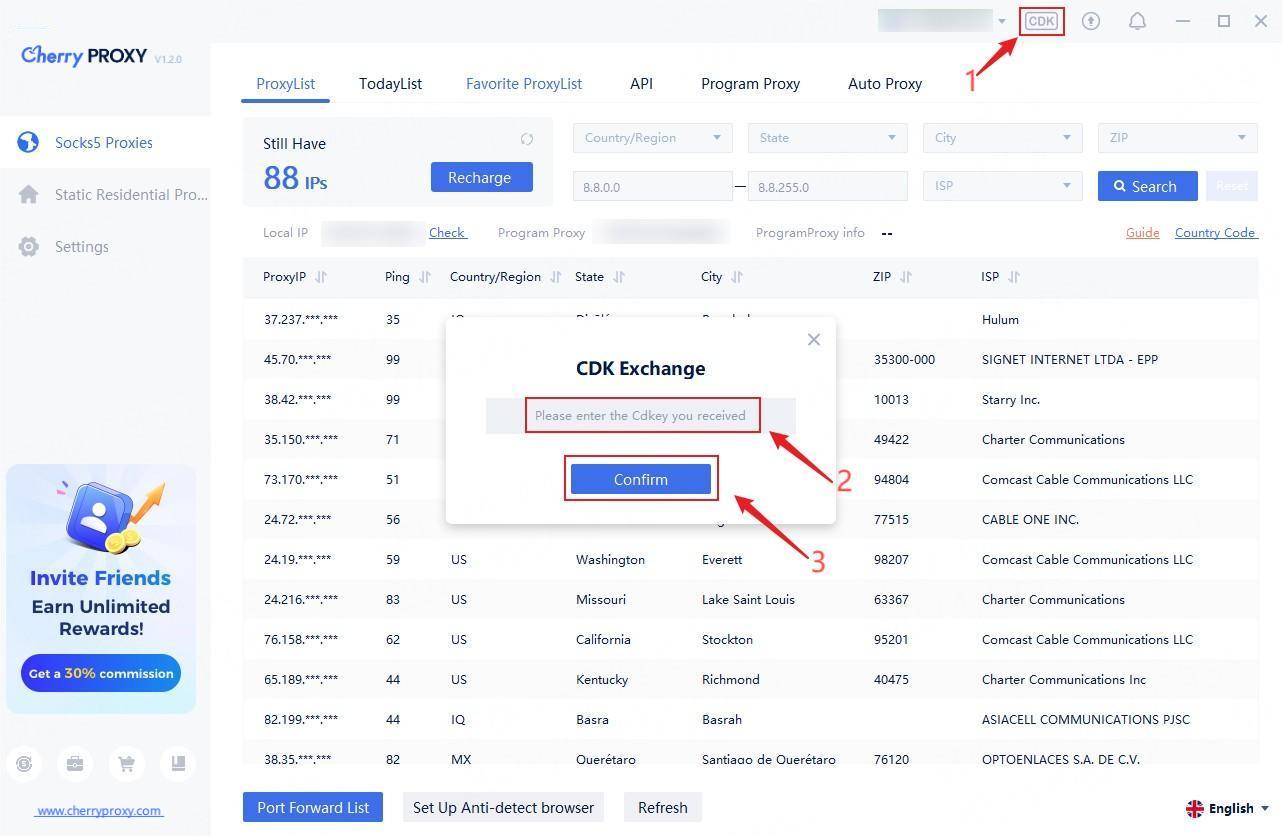Sort the table by ISP column

point(1014,277)
